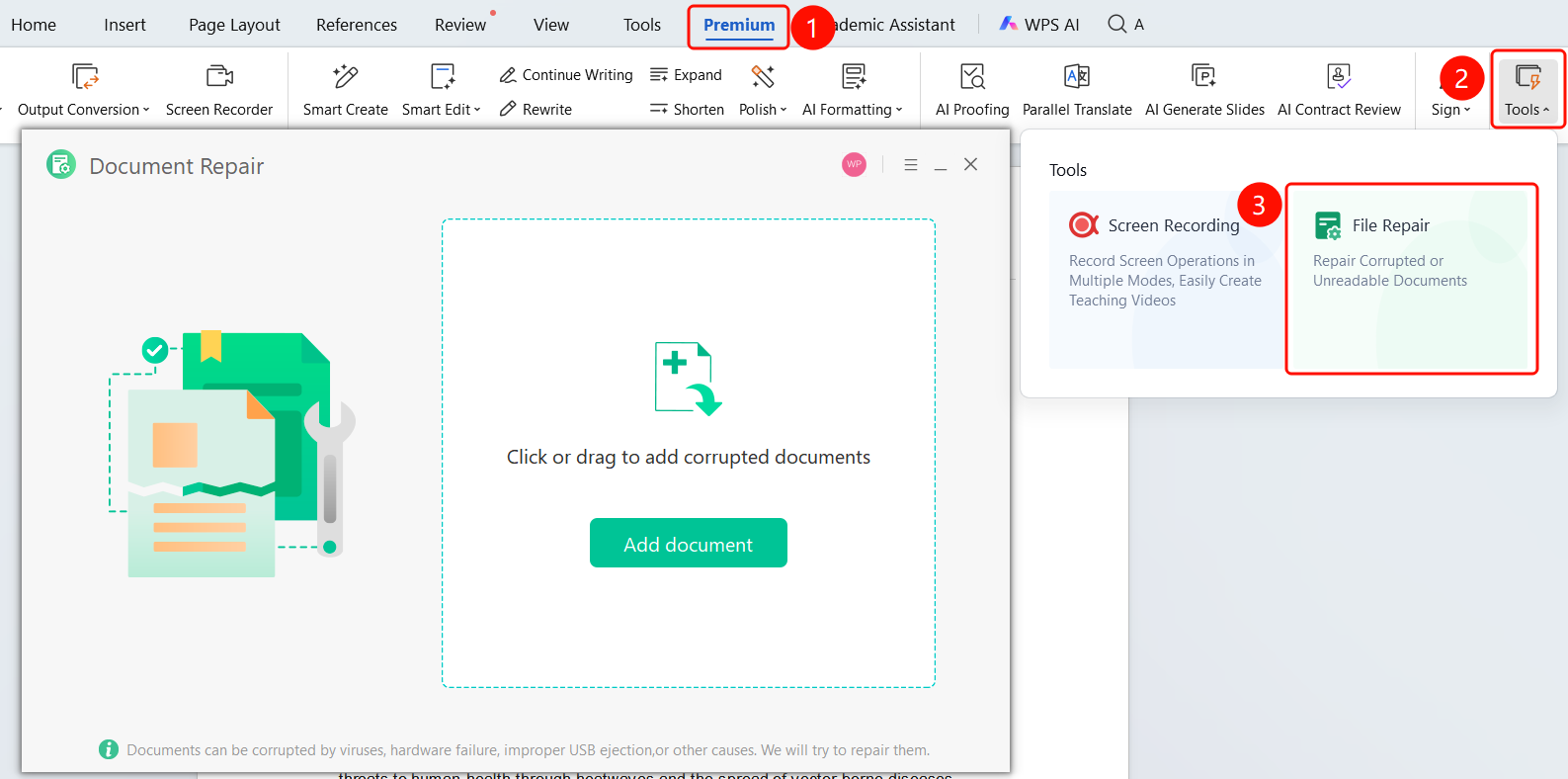
Task: Select Continue Writing option
Action: (x=566, y=75)
